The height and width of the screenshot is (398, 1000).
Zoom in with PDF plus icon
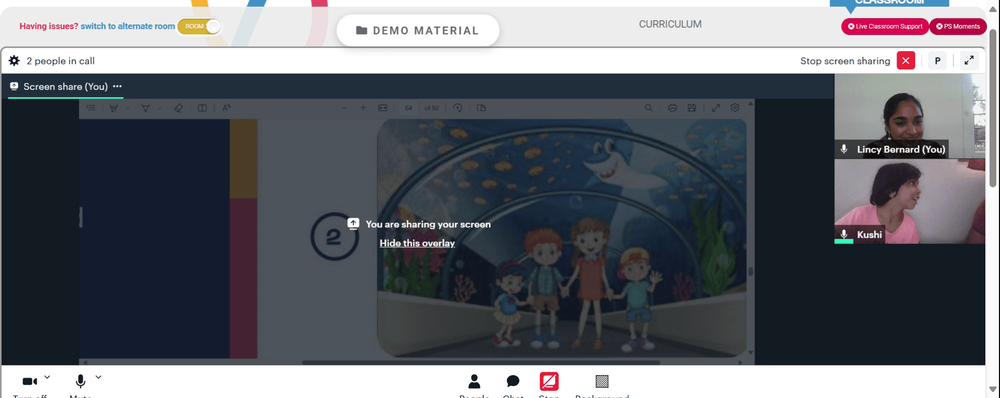pos(363,108)
